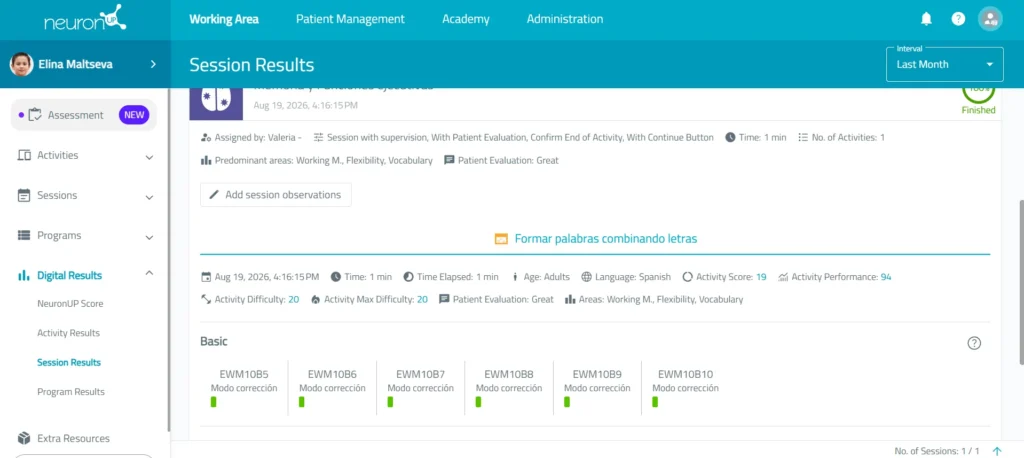The width and height of the screenshot is (1024, 458).
Task: Expand the Elina Maltseva patient chevron
Action: coord(153,64)
